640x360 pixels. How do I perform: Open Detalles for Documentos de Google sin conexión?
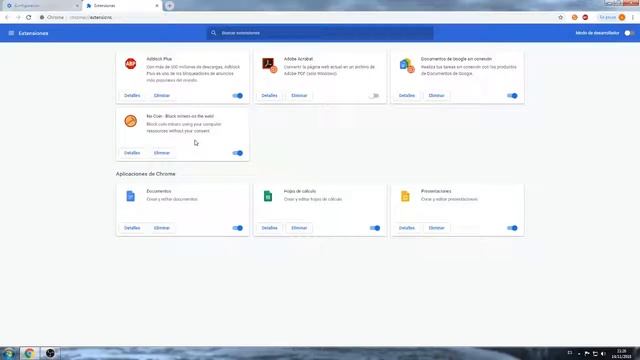click(x=407, y=96)
